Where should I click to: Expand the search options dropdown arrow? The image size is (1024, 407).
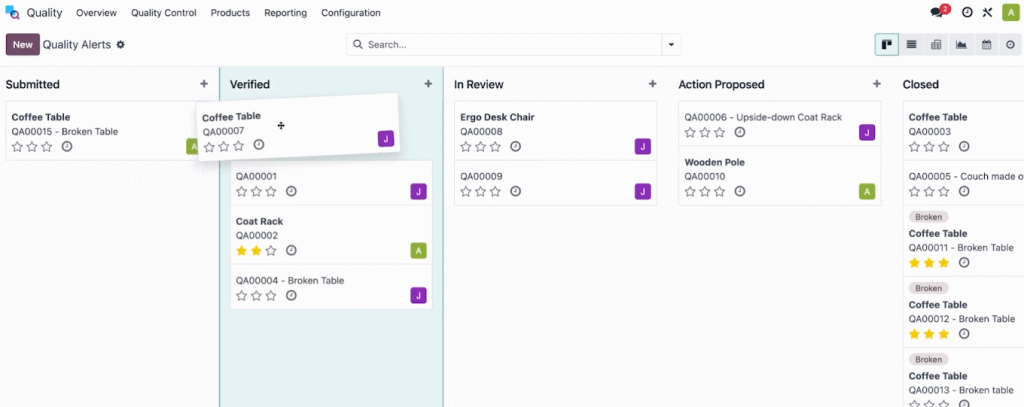[671, 44]
